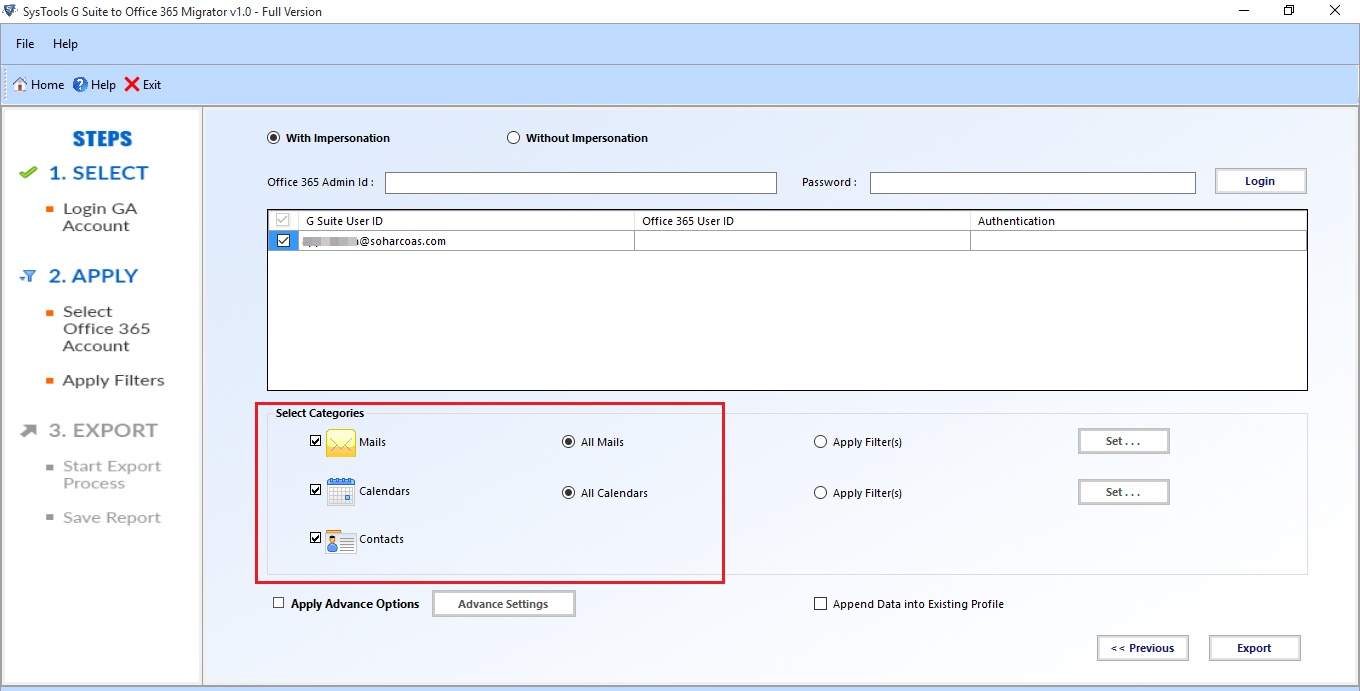Click Set... button for Mails filter
Screen dimensions: 1360x691
(1123, 441)
